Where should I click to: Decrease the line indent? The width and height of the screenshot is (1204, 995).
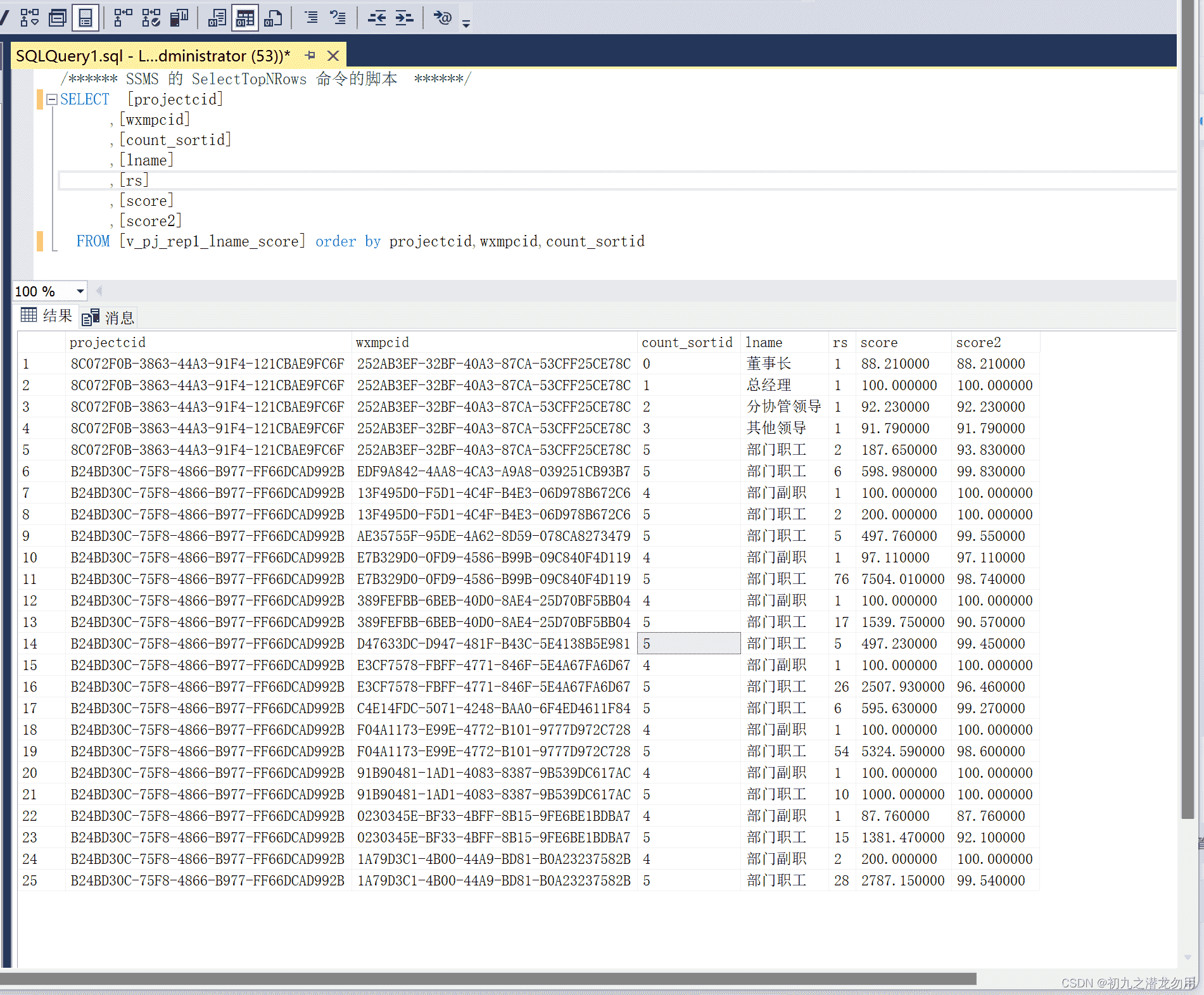[377, 18]
